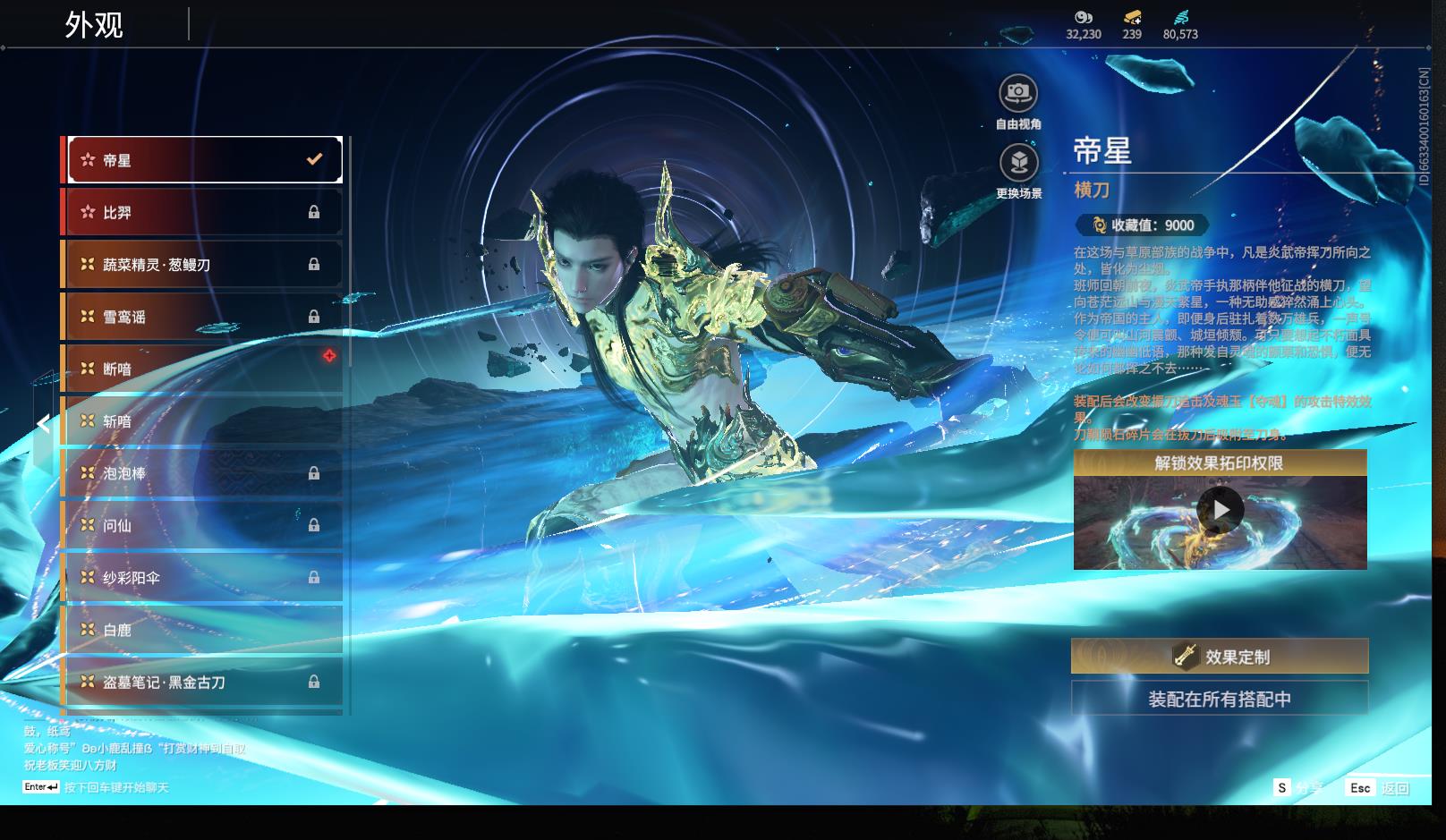Open the 效果定制 effect customization button
1446x840 pixels.
[x=1220, y=657]
